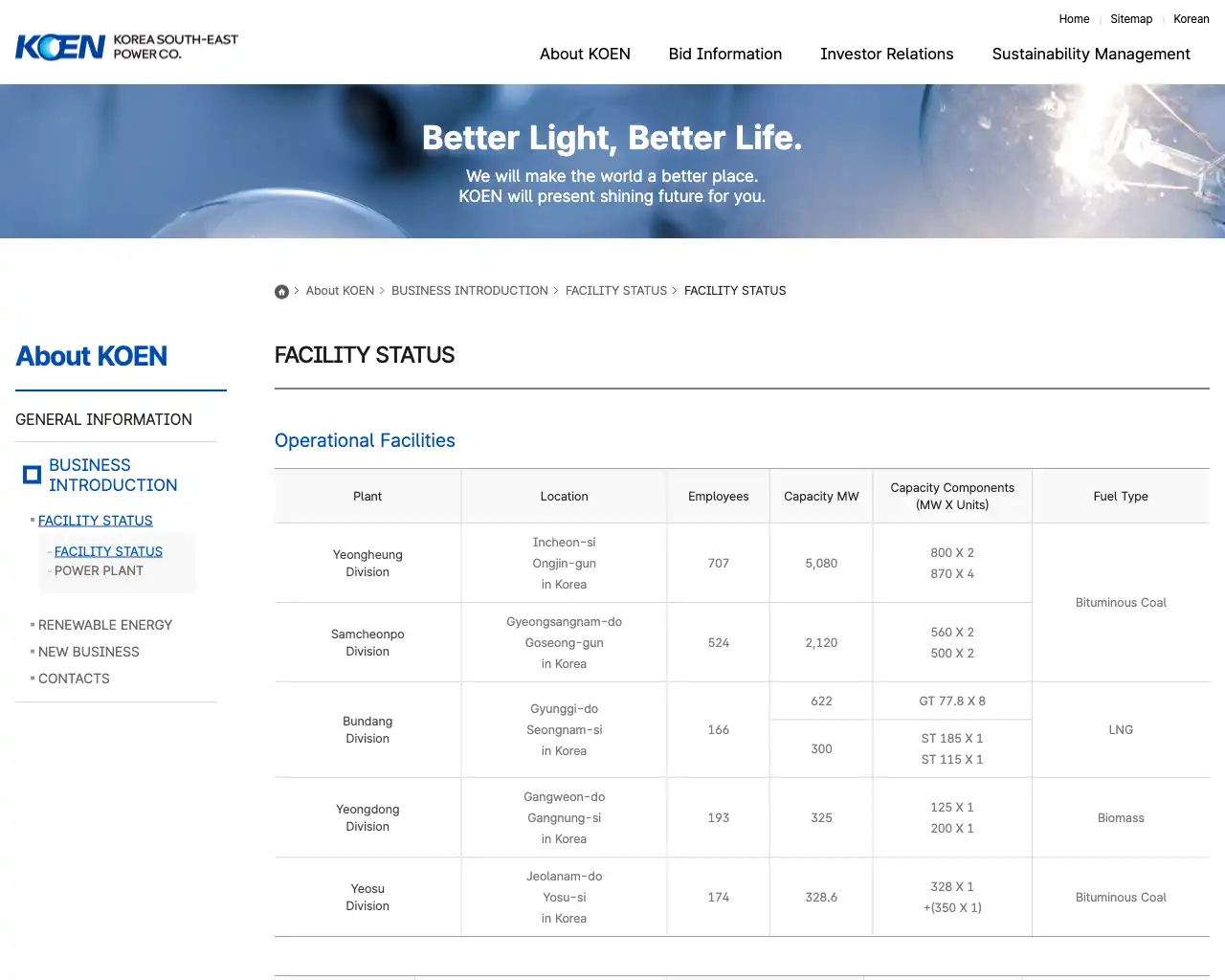This screenshot has height=980, width=1225.
Task: Navigate to NEW BUSINESS section
Action: tap(88, 652)
